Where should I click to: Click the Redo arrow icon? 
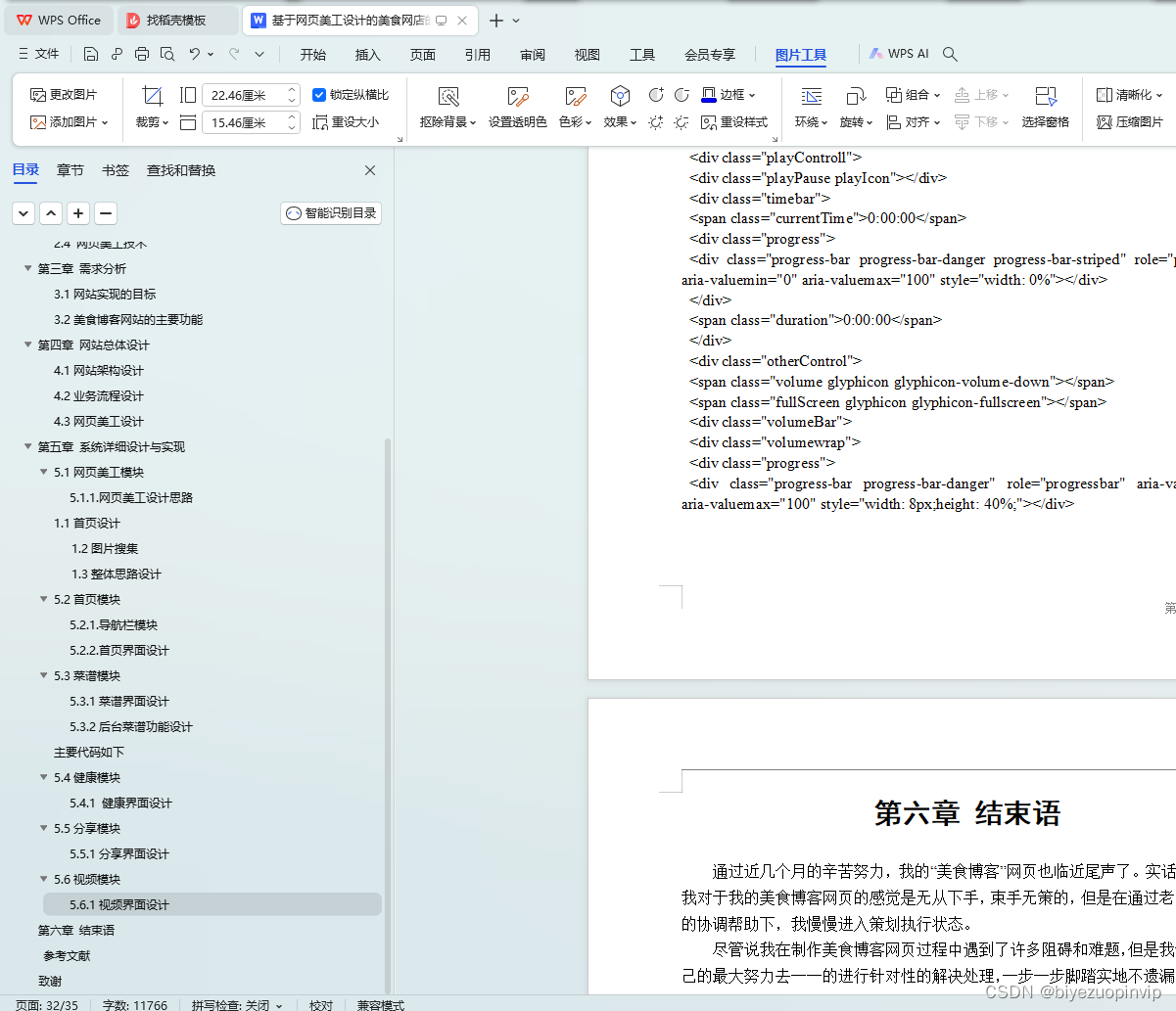[x=234, y=54]
